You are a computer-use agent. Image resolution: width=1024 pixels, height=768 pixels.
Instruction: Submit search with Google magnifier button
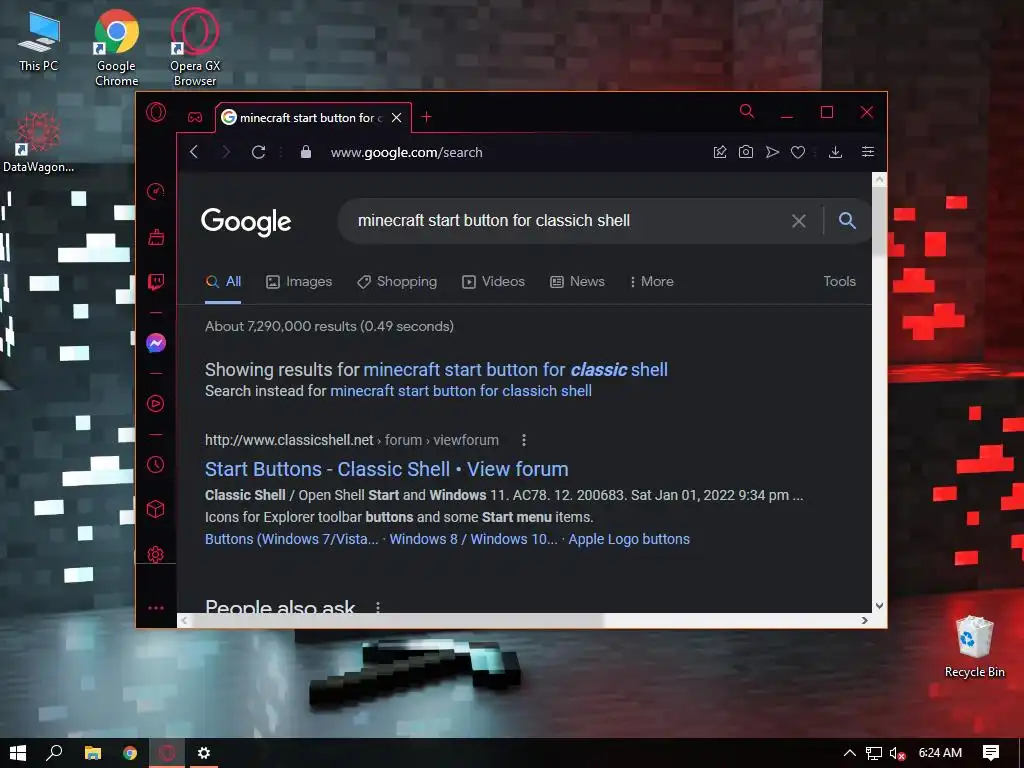pos(847,221)
